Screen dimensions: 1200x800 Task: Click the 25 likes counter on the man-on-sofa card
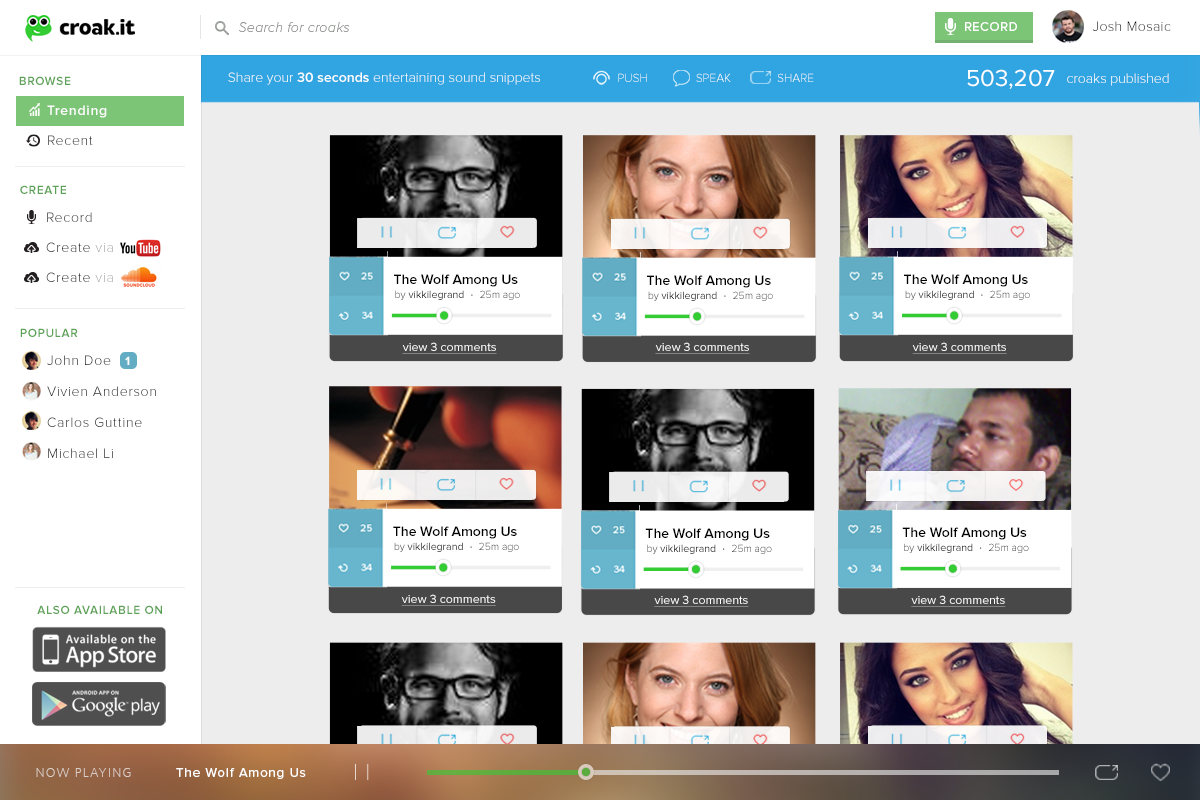click(x=865, y=529)
